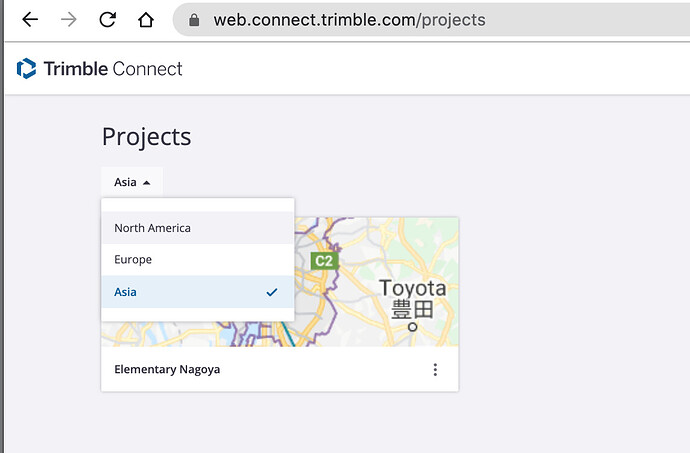Click the browser back arrow
The width and height of the screenshot is (690, 453).
(30, 20)
